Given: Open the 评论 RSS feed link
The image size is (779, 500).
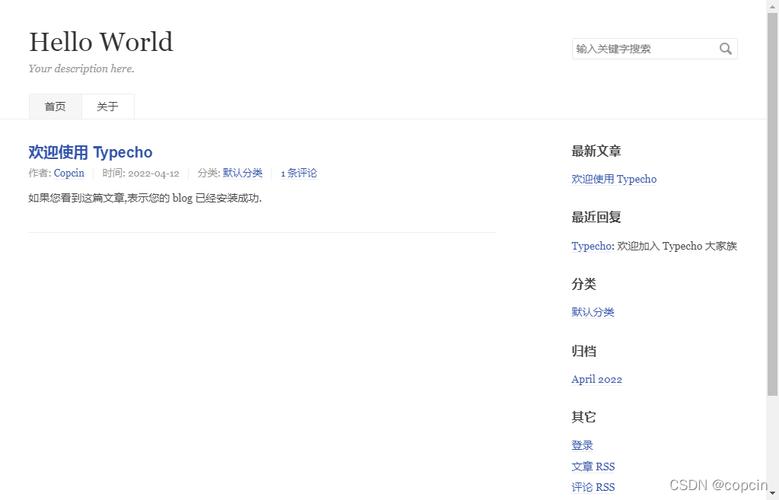Looking at the screenshot, I should 593,487.
